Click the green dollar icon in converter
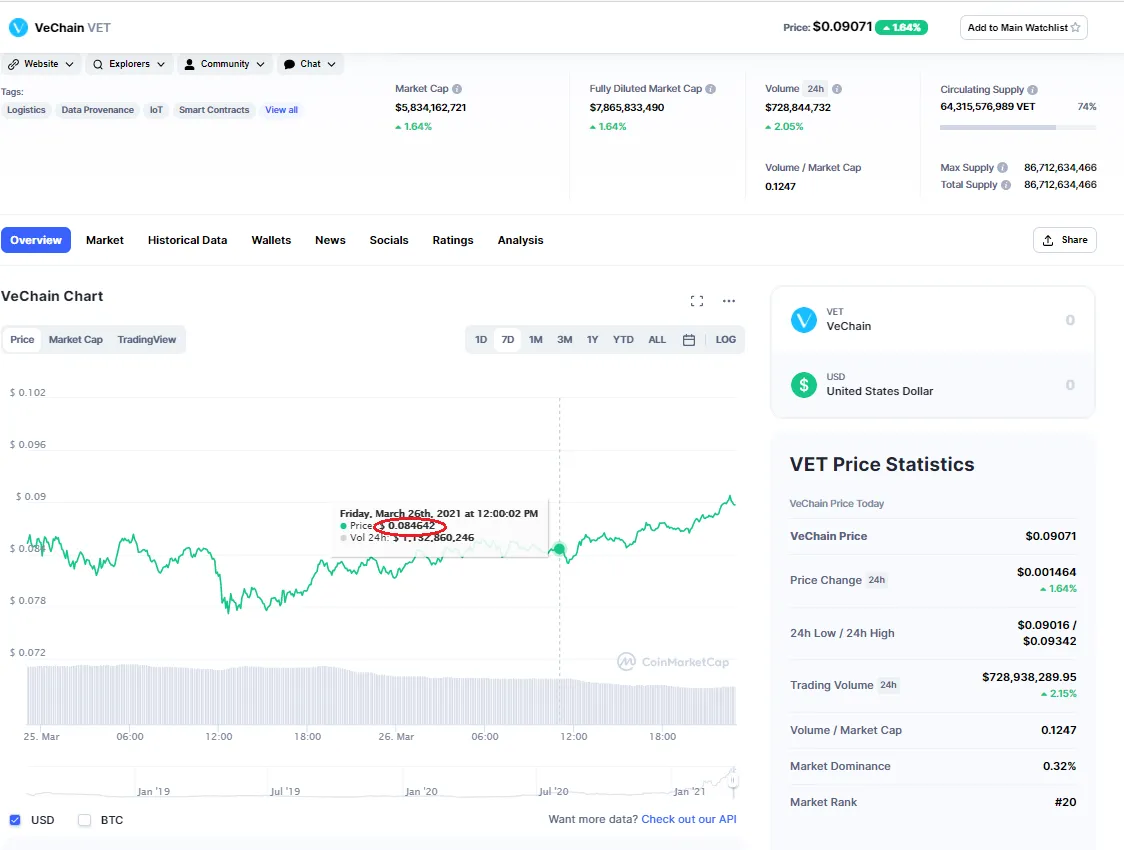The height and width of the screenshot is (850, 1124). click(804, 385)
